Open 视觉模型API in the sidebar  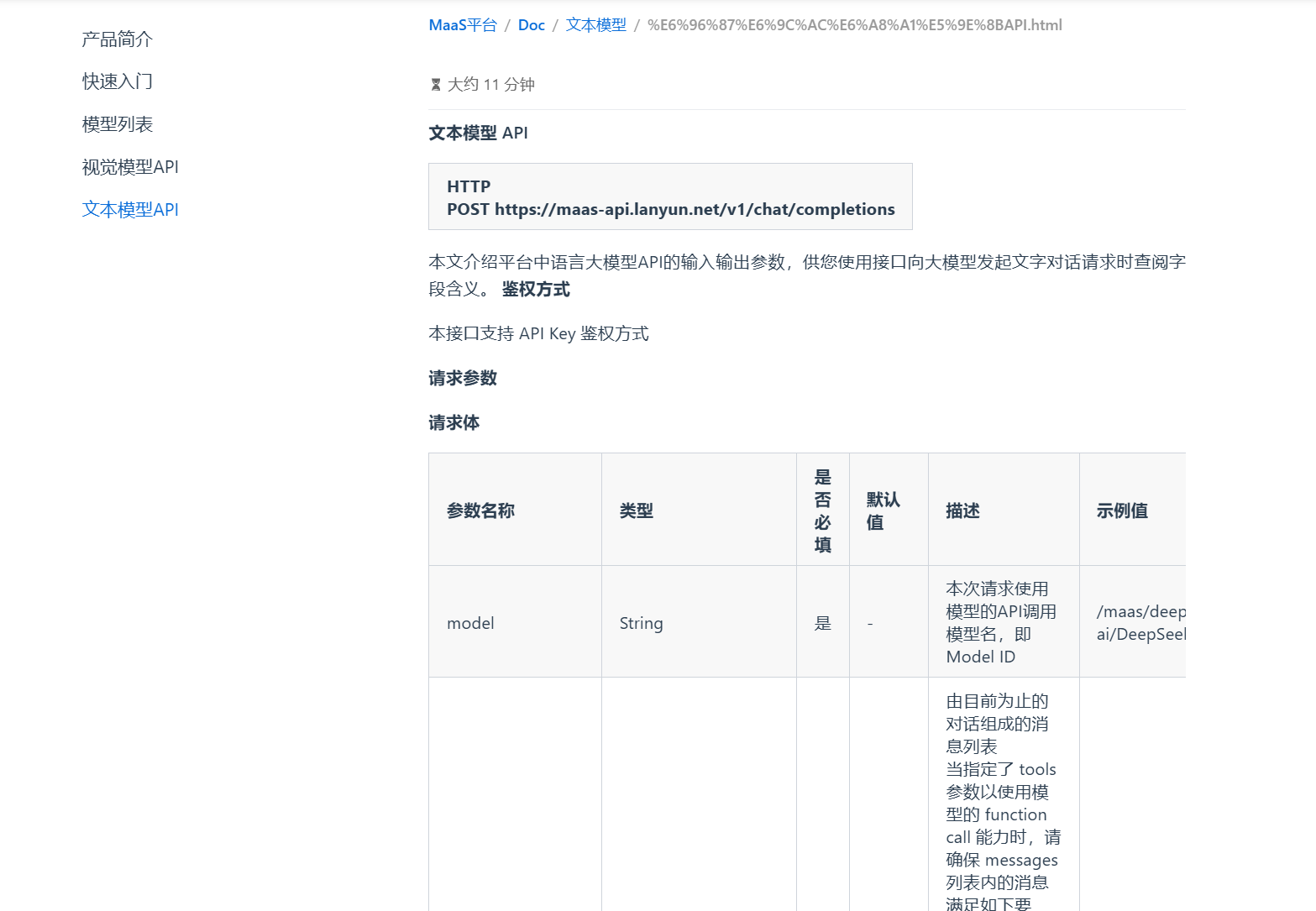point(129,166)
